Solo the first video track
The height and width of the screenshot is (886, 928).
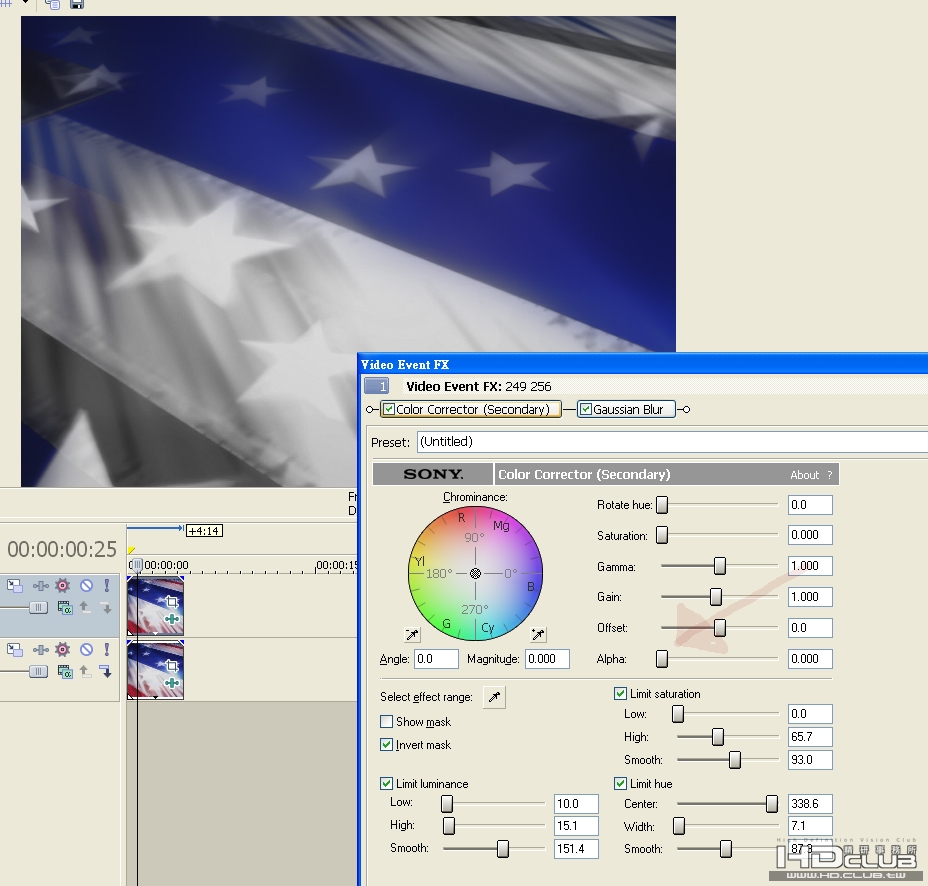(x=107, y=586)
